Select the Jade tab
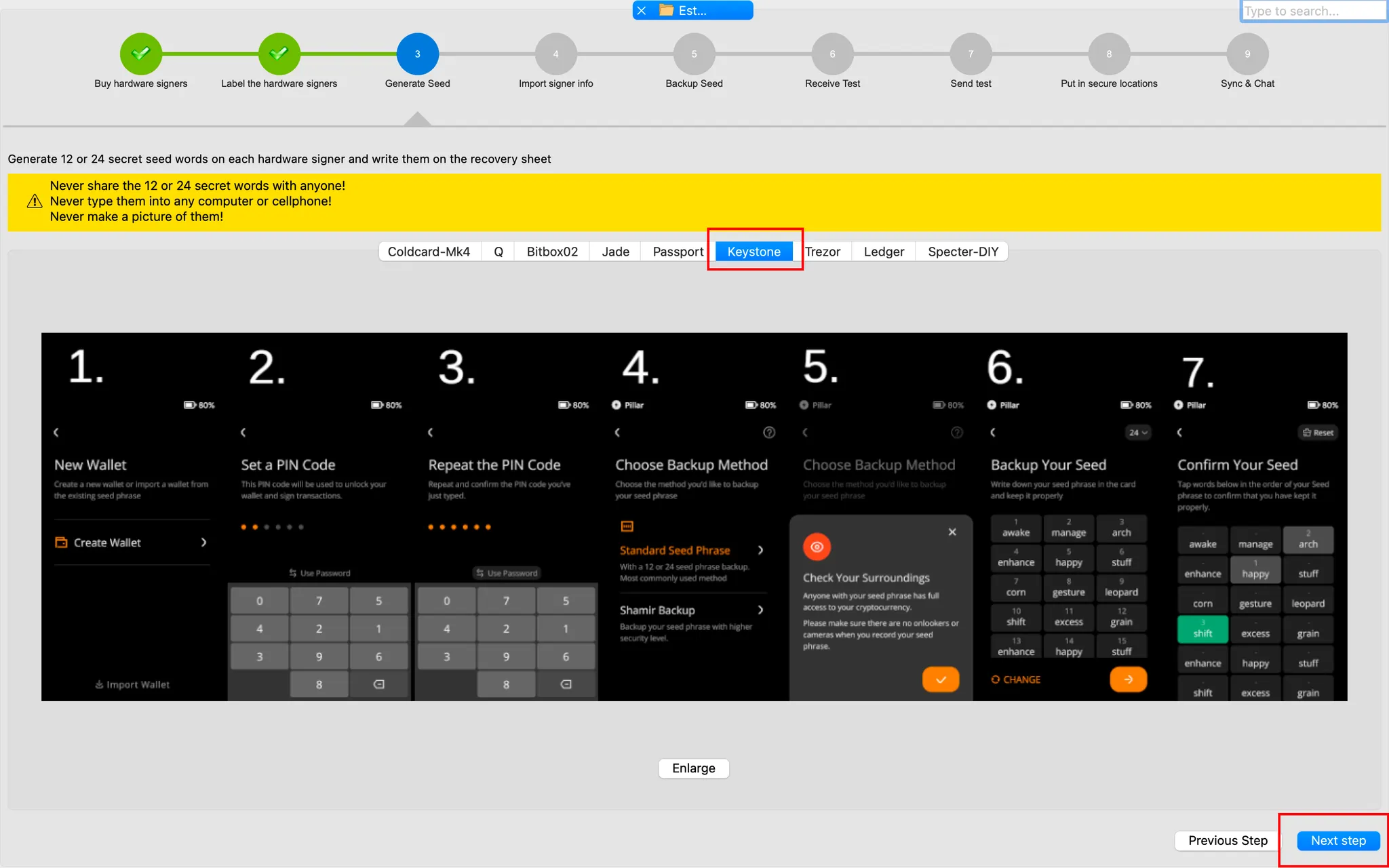The width and height of the screenshot is (1389, 868). point(615,252)
